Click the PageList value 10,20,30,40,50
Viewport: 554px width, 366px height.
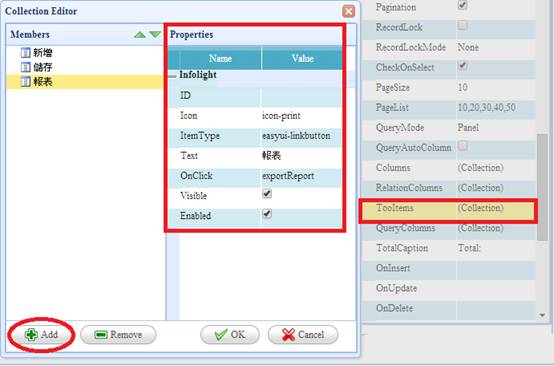pos(487,107)
